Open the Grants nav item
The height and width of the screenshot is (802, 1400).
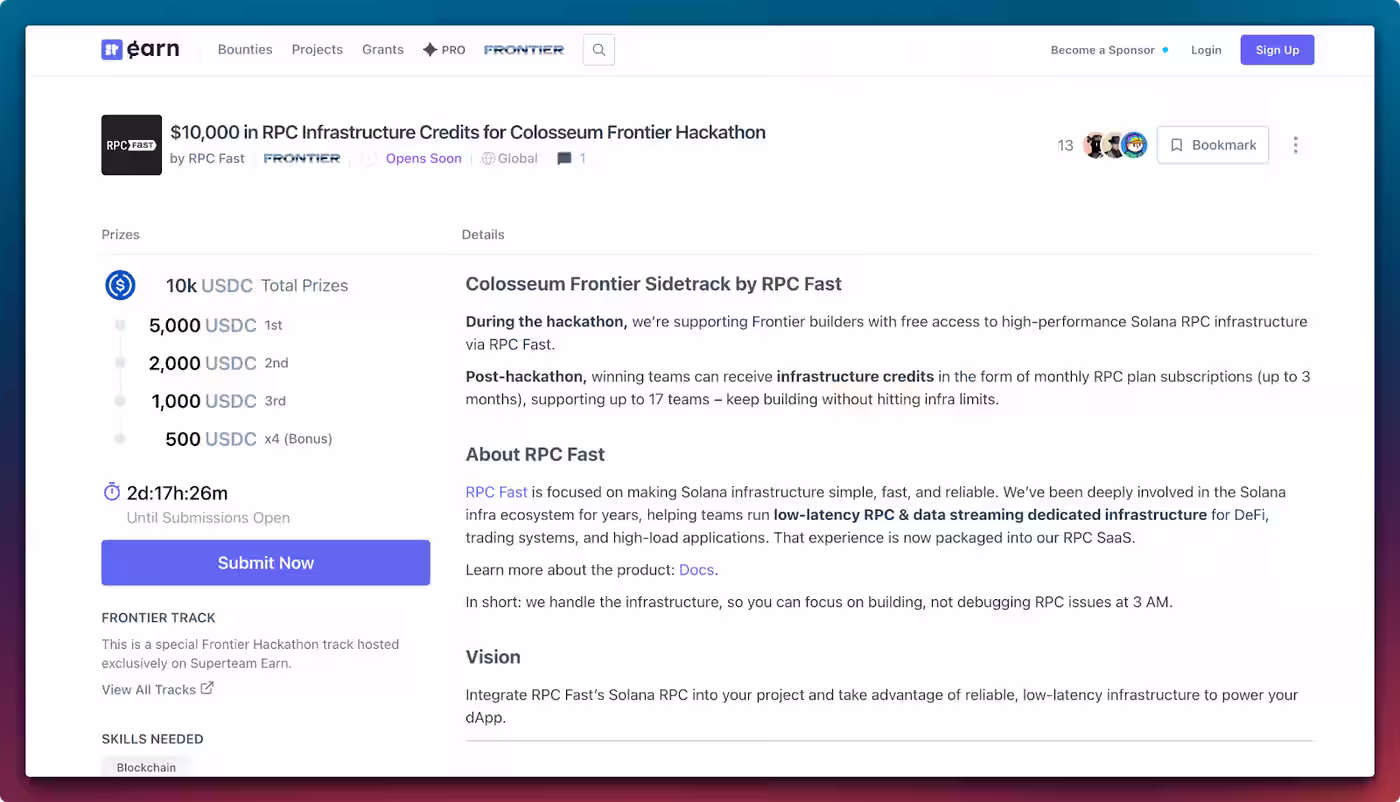pyautogui.click(x=383, y=49)
